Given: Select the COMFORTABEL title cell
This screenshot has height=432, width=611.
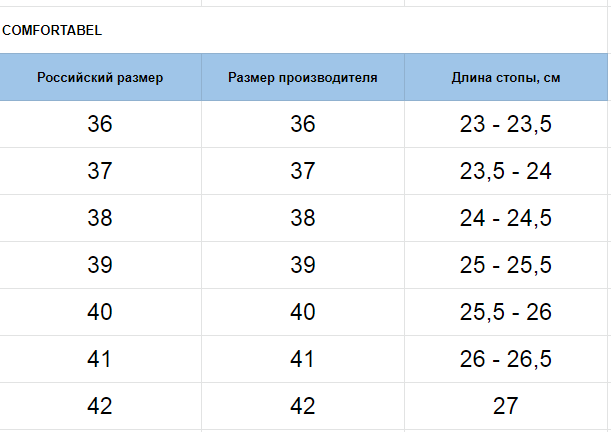Looking at the screenshot, I should pos(304,30).
